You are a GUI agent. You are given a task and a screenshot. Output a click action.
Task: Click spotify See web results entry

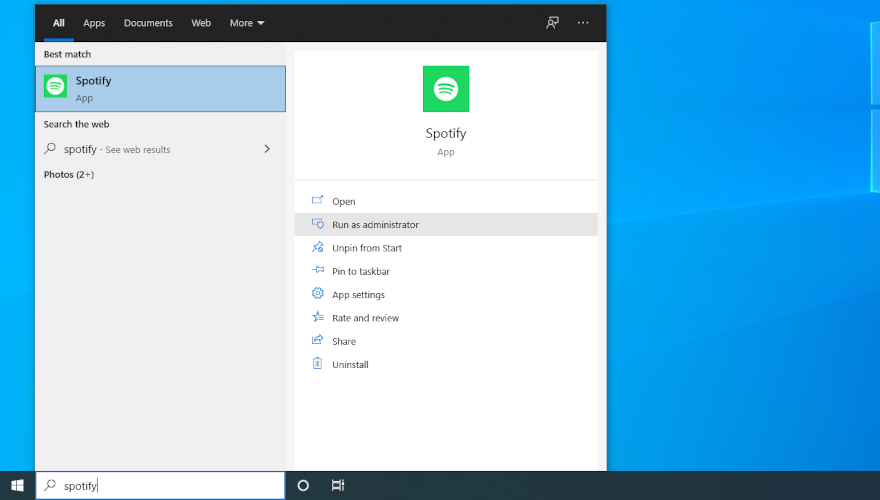pos(161,149)
